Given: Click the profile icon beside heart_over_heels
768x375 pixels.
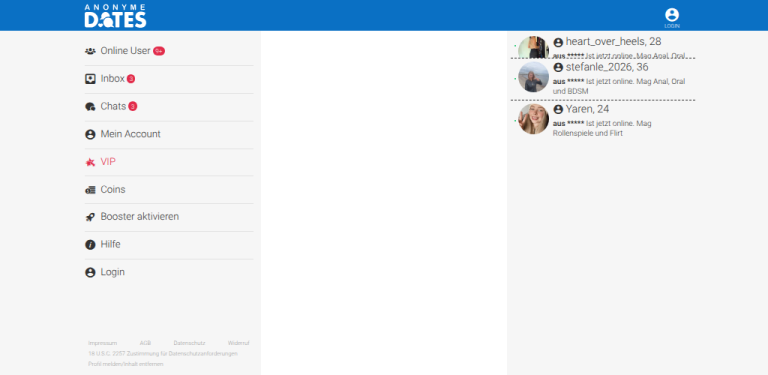Looking at the screenshot, I should pos(558,42).
